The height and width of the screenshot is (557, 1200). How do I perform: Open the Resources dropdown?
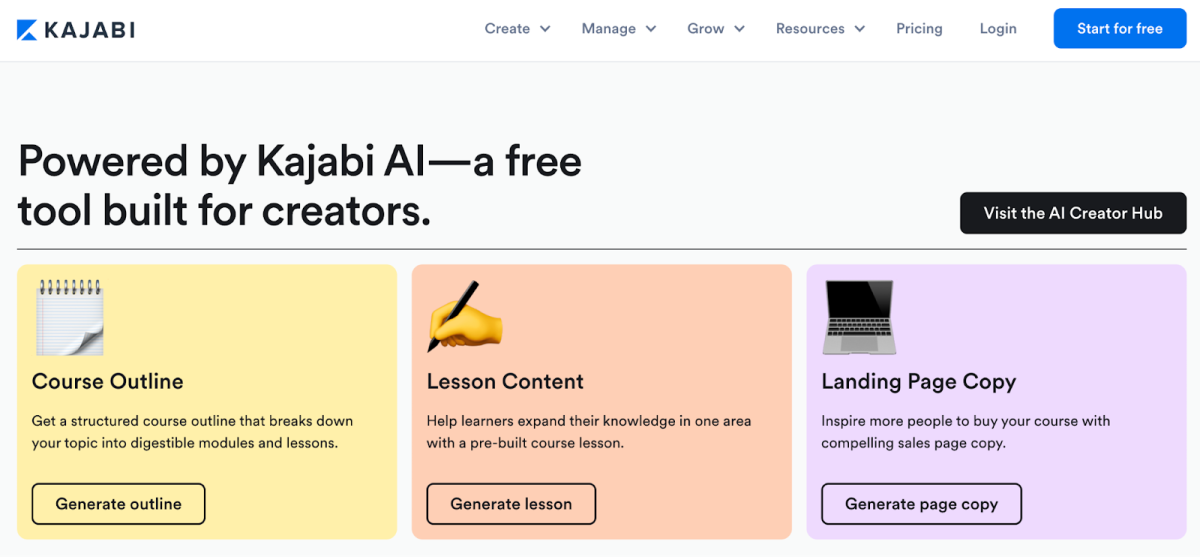pos(820,29)
